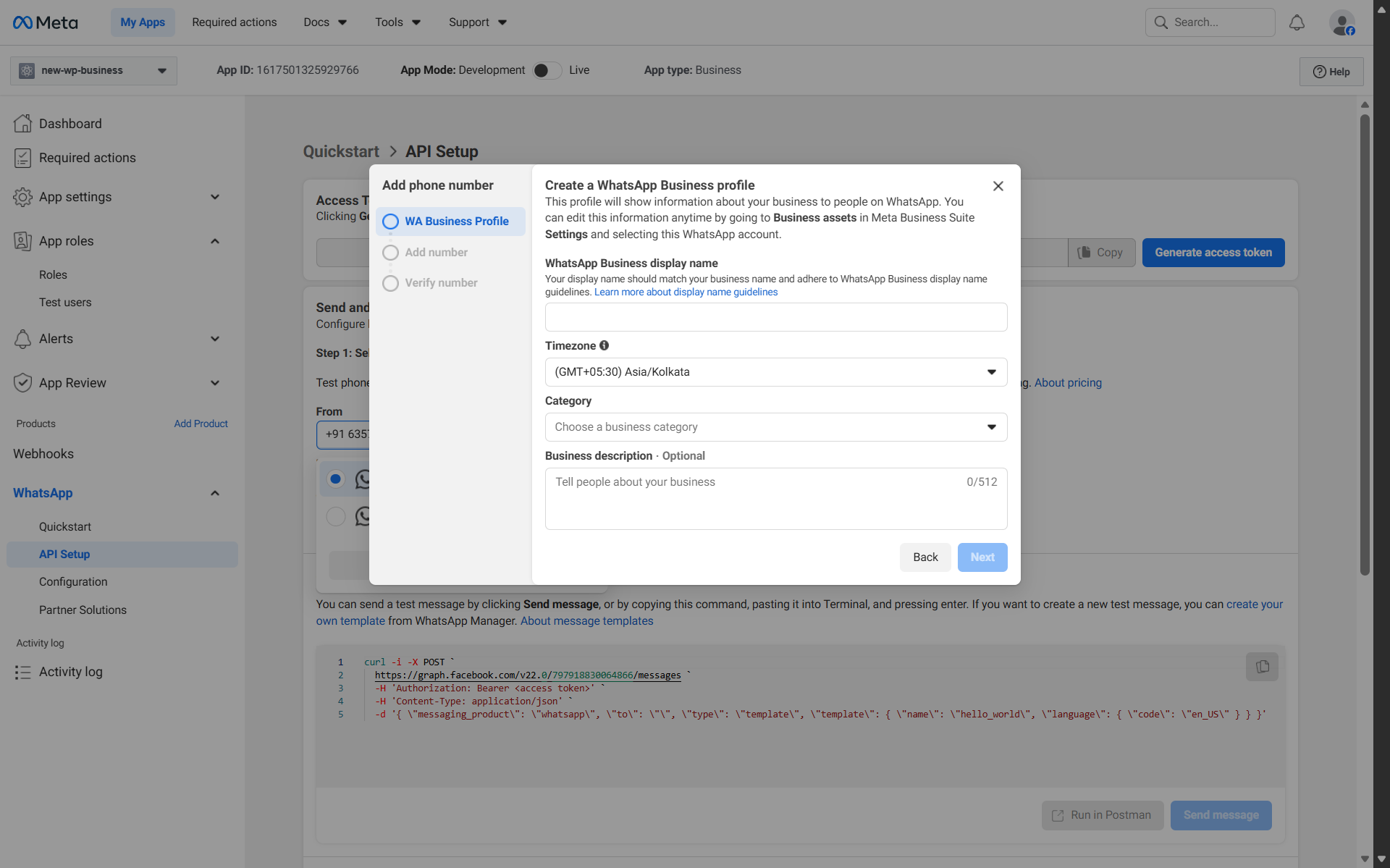Focus the top Search field
This screenshot has width=1390, height=868.
click(1210, 22)
